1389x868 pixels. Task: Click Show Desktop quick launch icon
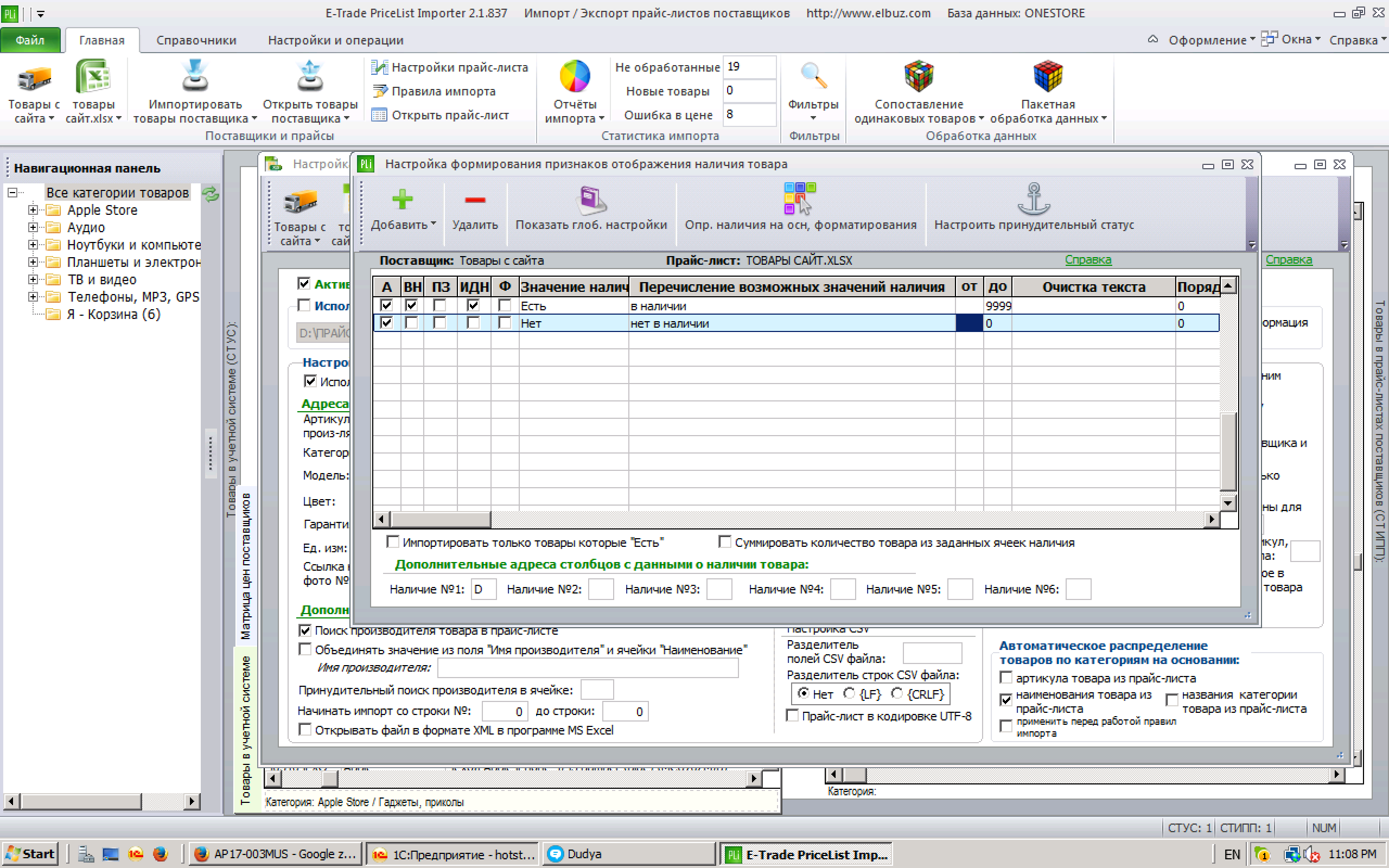point(110,854)
